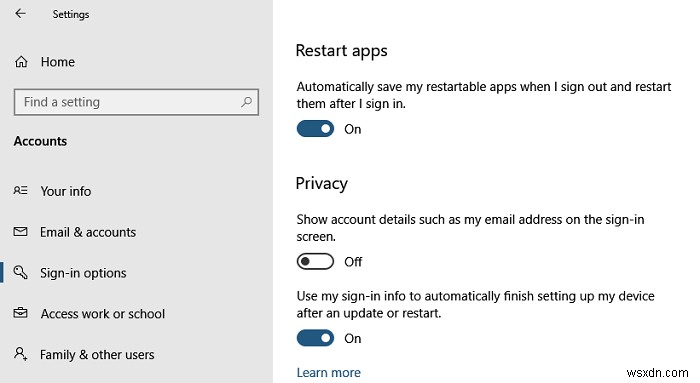
Task: Click the 'Automatically save my restartable apps' description
Action: click(484, 95)
